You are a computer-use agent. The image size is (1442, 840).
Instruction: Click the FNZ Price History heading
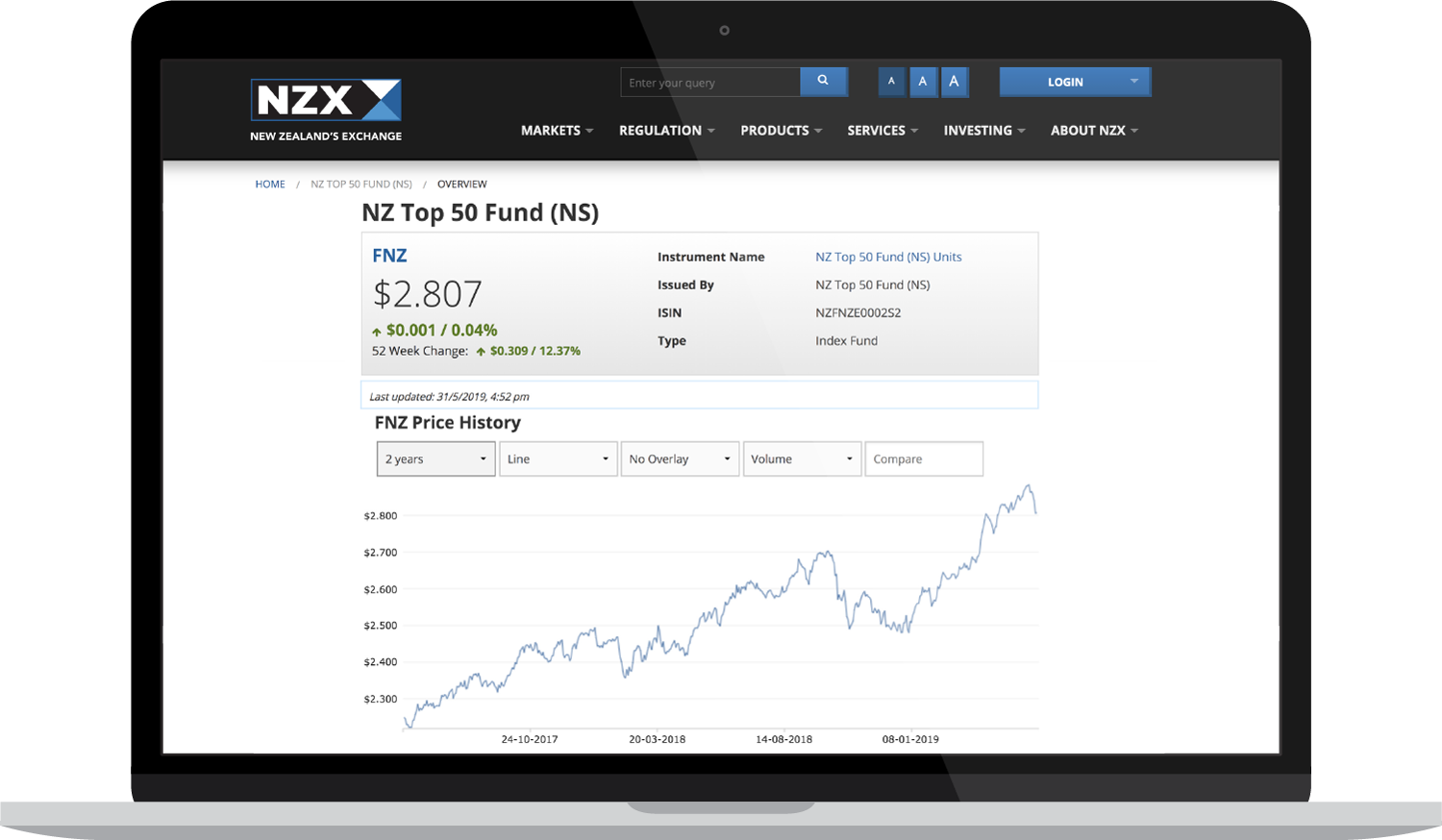point(448,423)
